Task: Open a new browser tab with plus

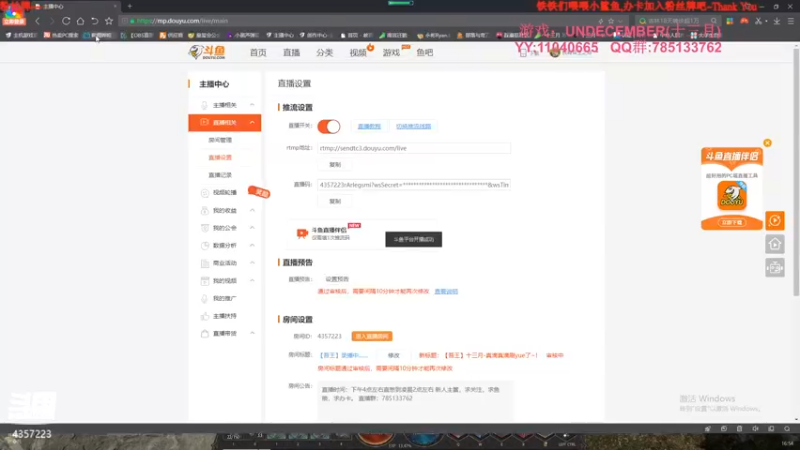Action: pyautogui.click(x=130, y=6)
